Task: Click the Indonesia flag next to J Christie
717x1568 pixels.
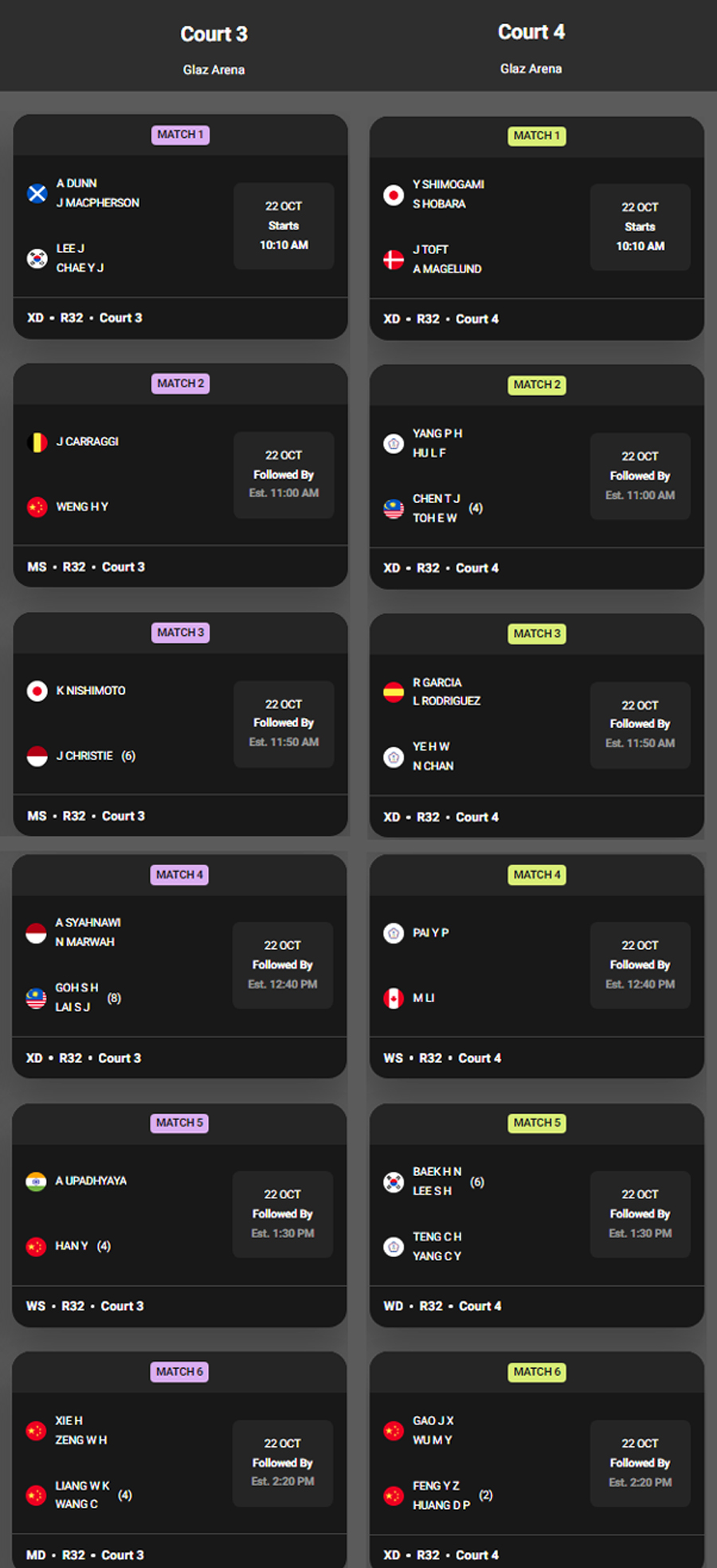Action: coord(37,756)
